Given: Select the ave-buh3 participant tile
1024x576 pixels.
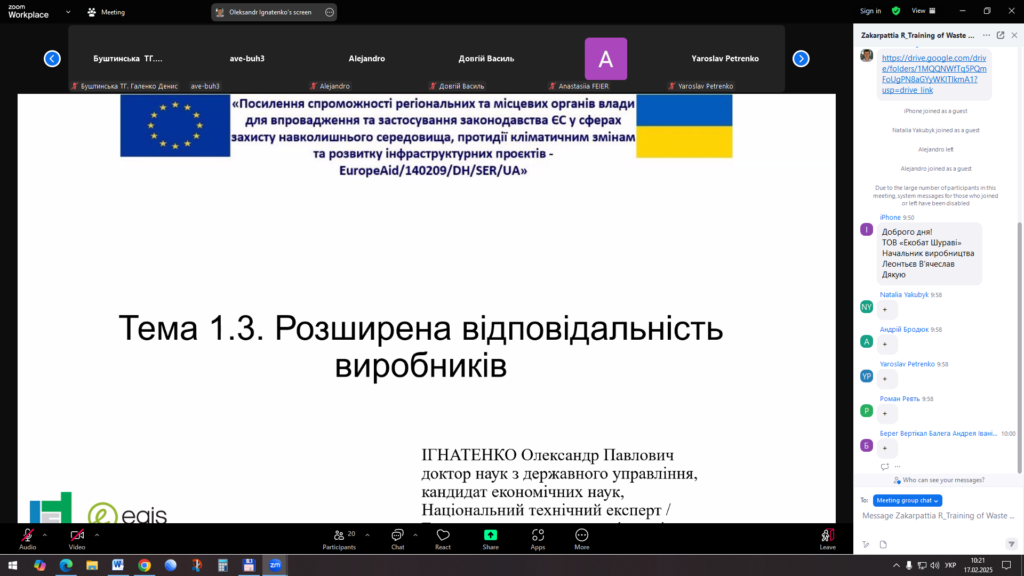Looking at the screenshot, I should [x=247, y=59].
